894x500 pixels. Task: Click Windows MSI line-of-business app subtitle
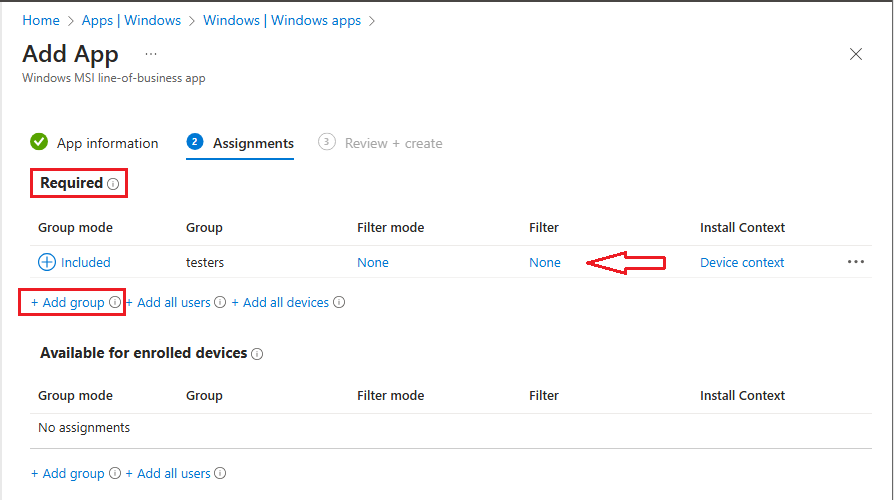tap(114, 78)
